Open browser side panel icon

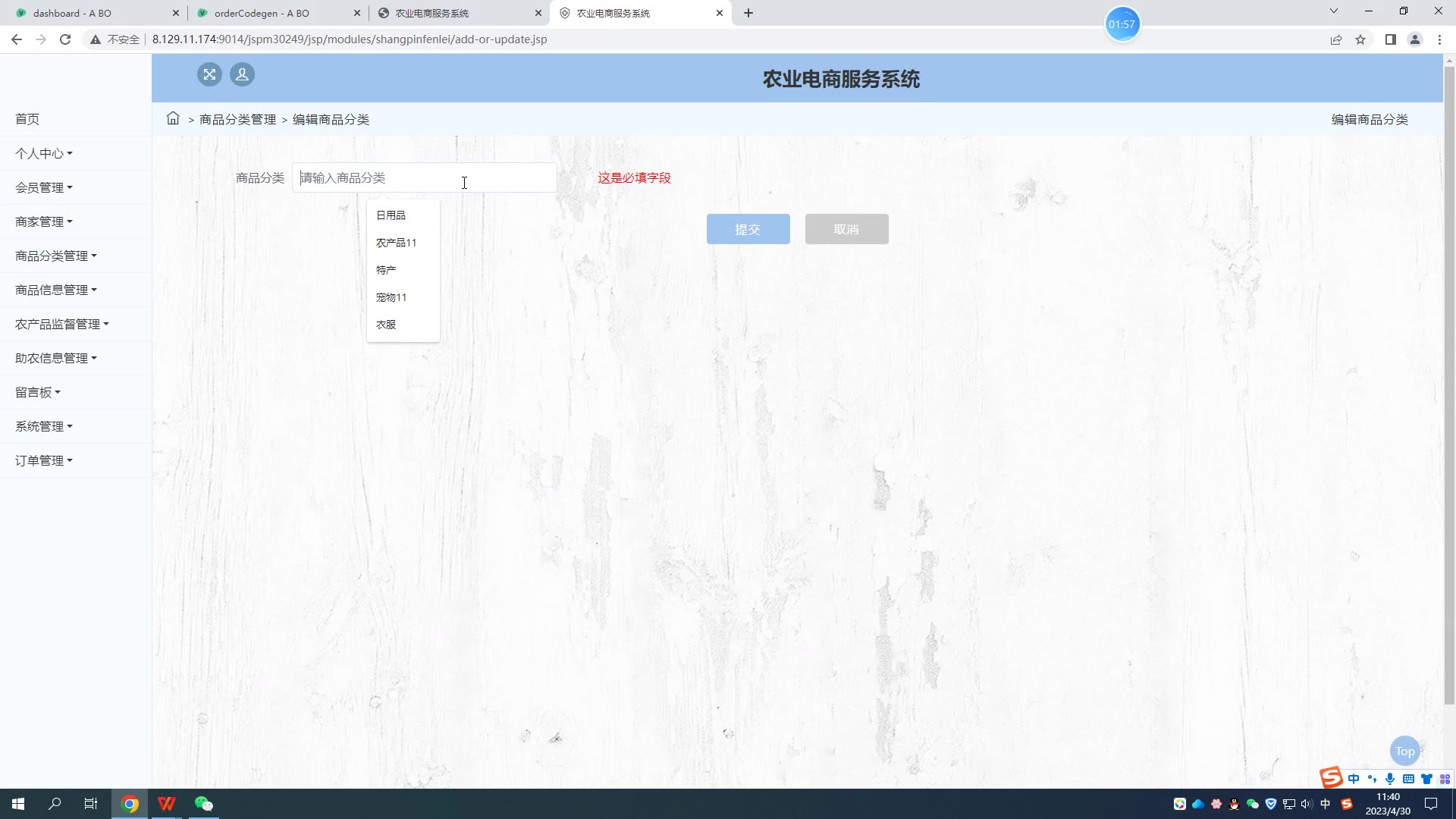(1390, 39)
